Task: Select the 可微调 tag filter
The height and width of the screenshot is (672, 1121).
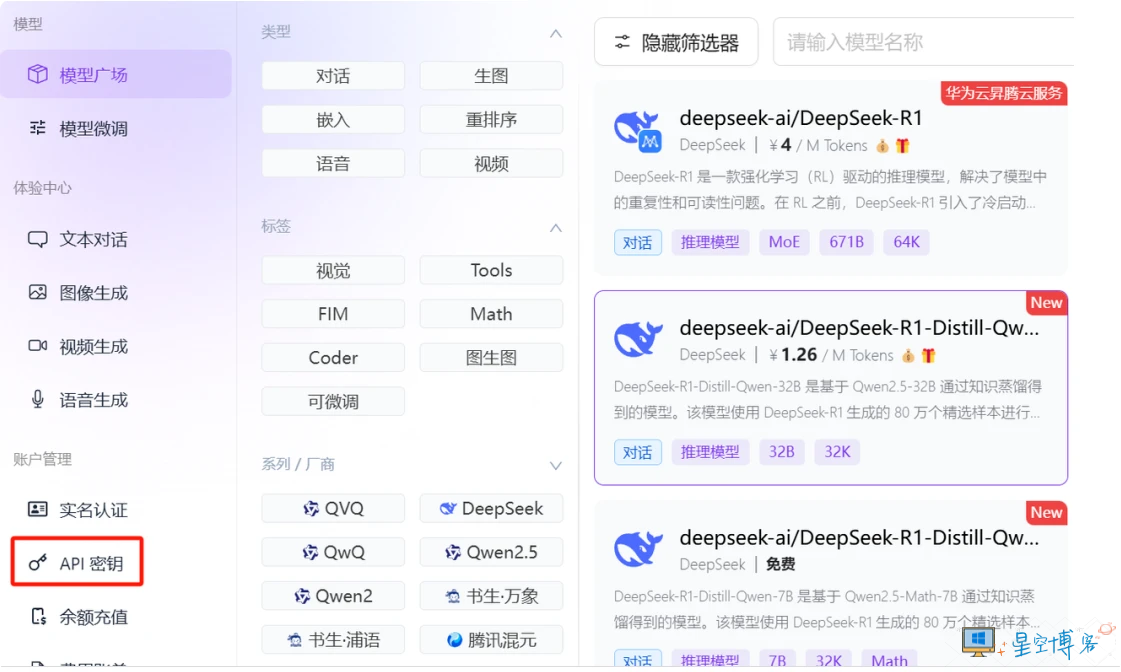Action: [333, 402]
